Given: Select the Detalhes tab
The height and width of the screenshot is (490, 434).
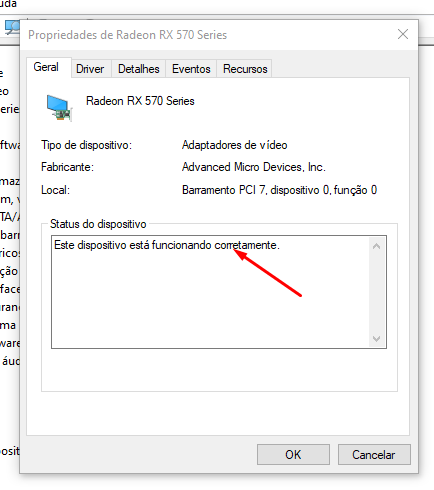Looking at the screenshot, I should pos(139,69).
